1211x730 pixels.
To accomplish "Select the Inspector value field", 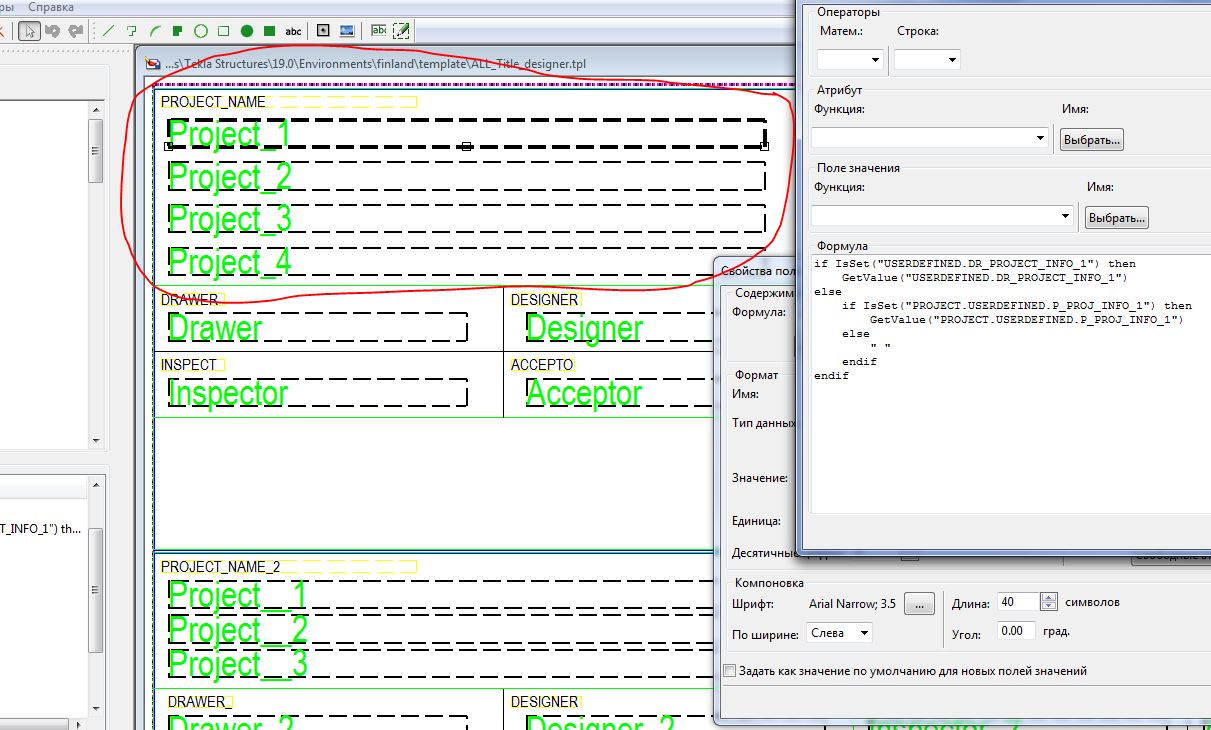I will click(317, 393).
